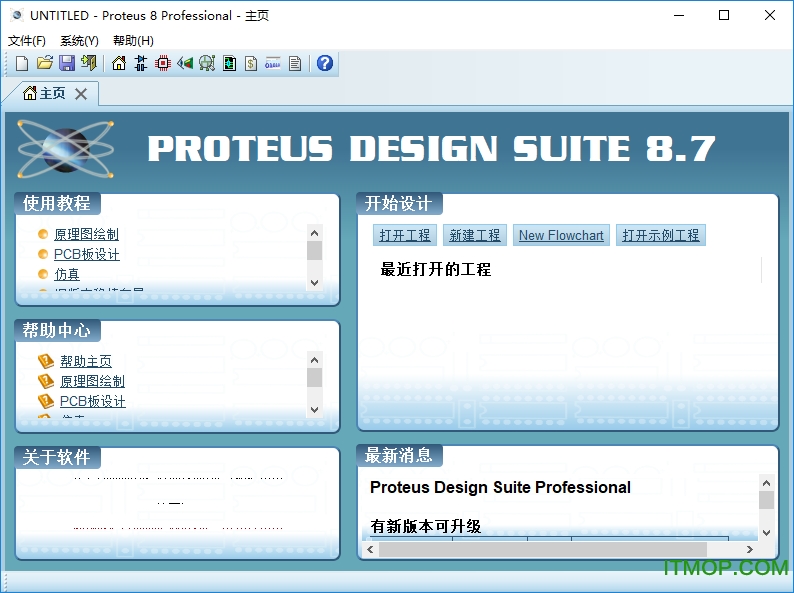Screen dimensions: 794x593
Task: Click up arrow of 使用教程 scrollbar
Action: pos(314,233)
